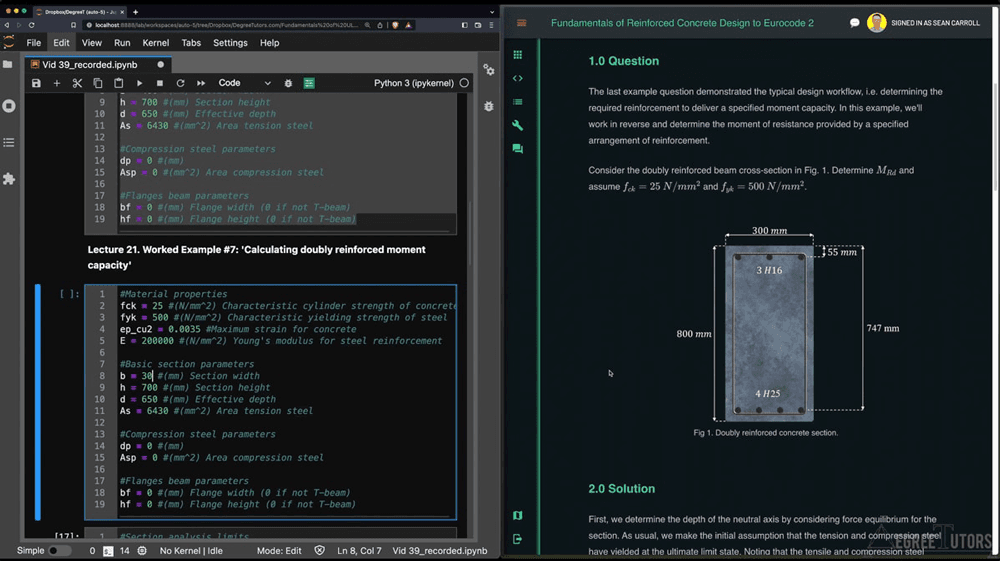The width and height of the screenshot is (1000, 561).
Task: Run the selected cell with the play icon
Action: [139, 83]
